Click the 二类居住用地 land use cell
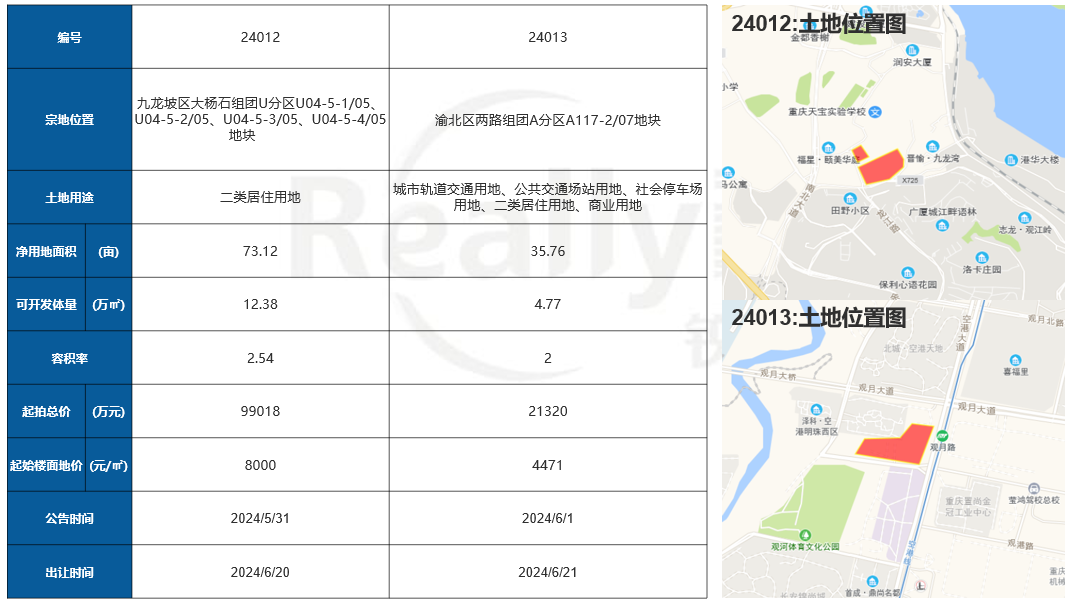 tap(260, 197)
